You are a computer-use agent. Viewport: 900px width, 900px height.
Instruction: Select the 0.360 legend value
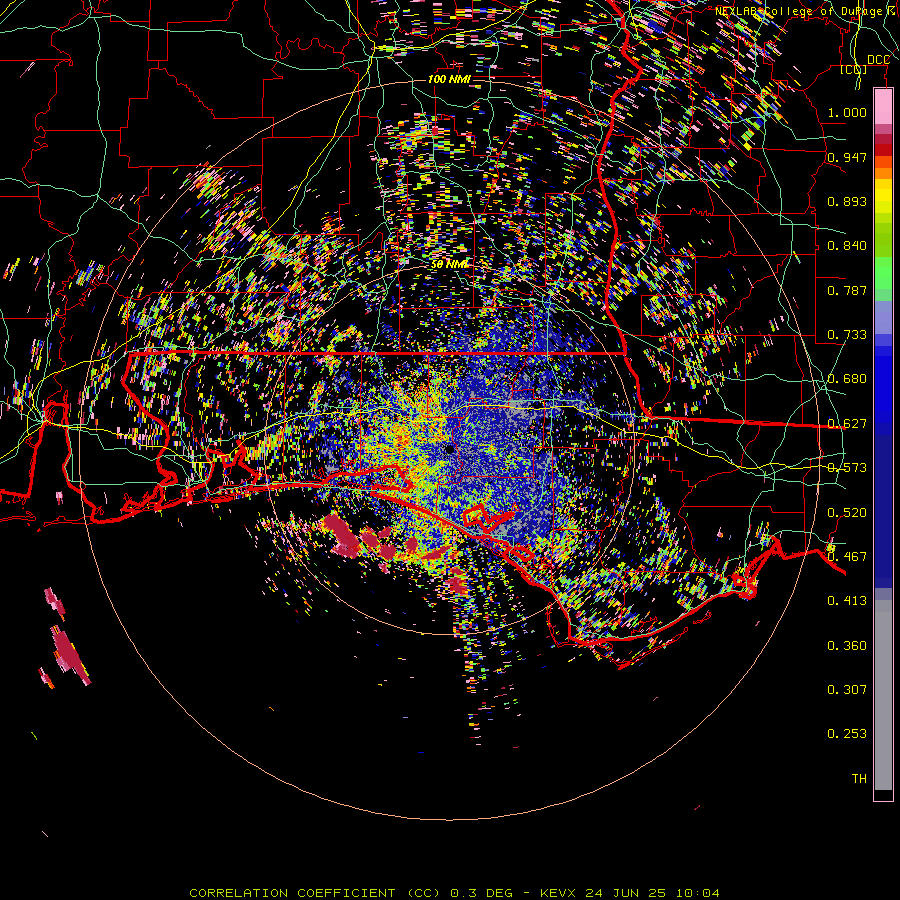point(847,646)
